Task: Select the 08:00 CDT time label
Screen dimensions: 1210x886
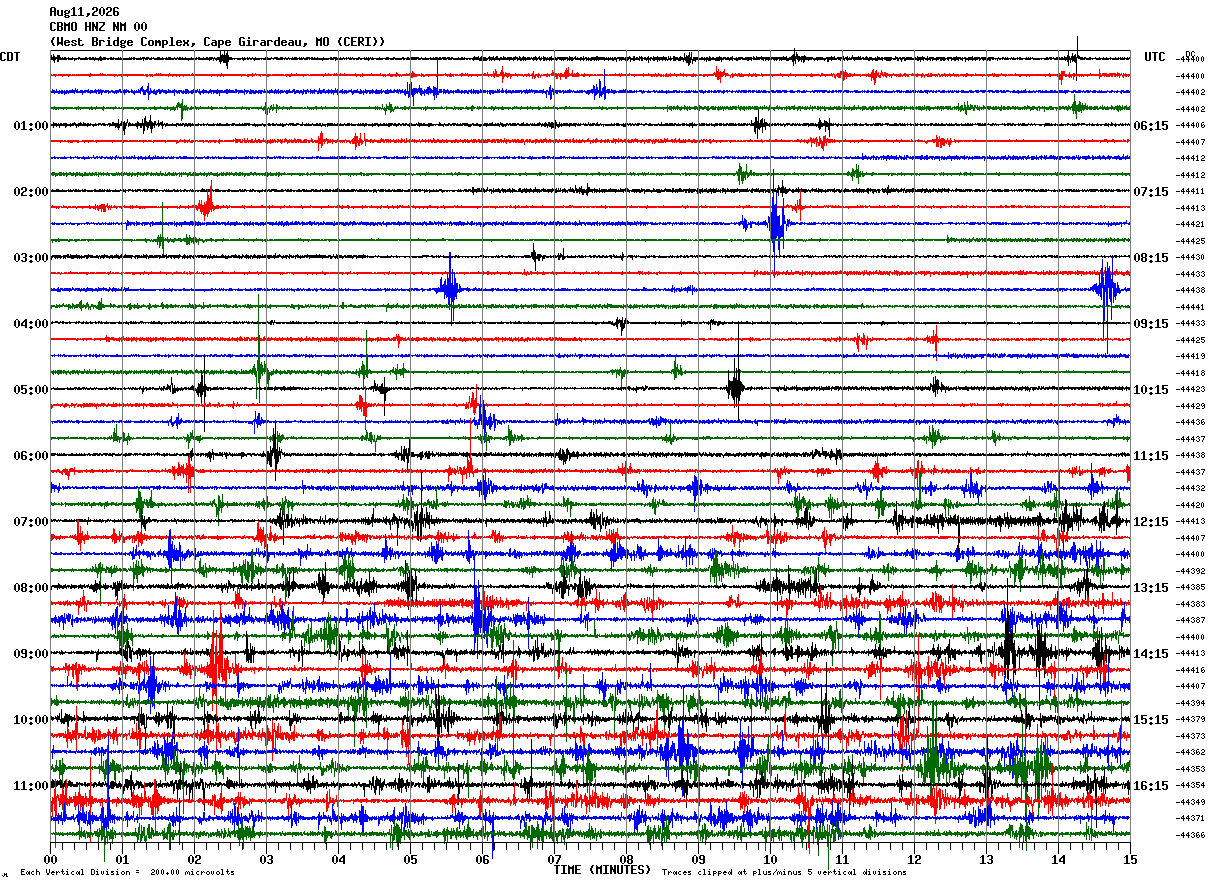Action: (x=30, y=588)
